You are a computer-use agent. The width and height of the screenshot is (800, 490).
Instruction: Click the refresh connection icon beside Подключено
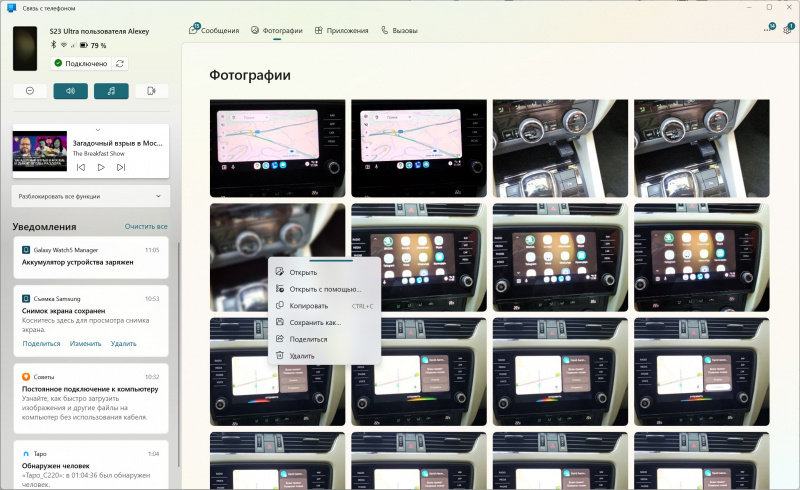121,63
